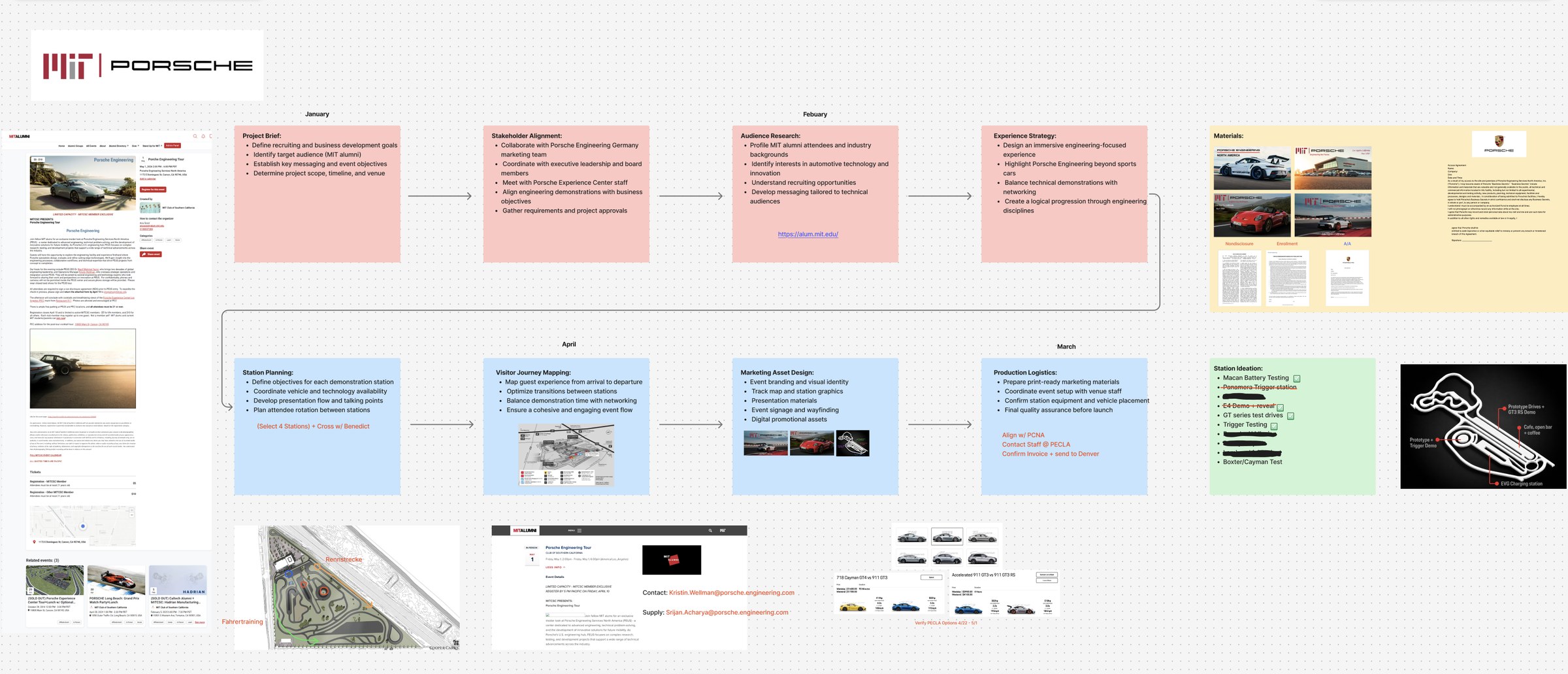The height and width of the screenshot is (674, 1568).
Task: Click About in MIT Alumni navigation
Action: [103, 146]
